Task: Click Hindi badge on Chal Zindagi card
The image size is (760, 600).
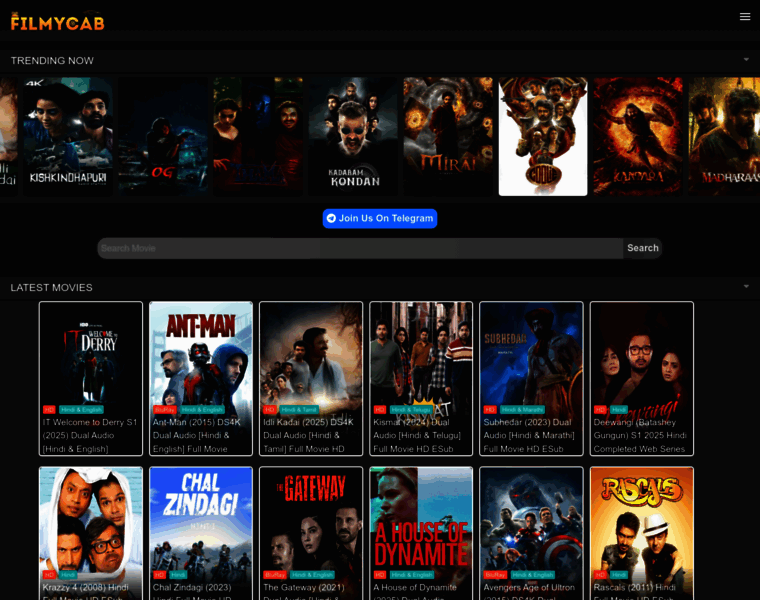Action: click(x=178, y=575)
